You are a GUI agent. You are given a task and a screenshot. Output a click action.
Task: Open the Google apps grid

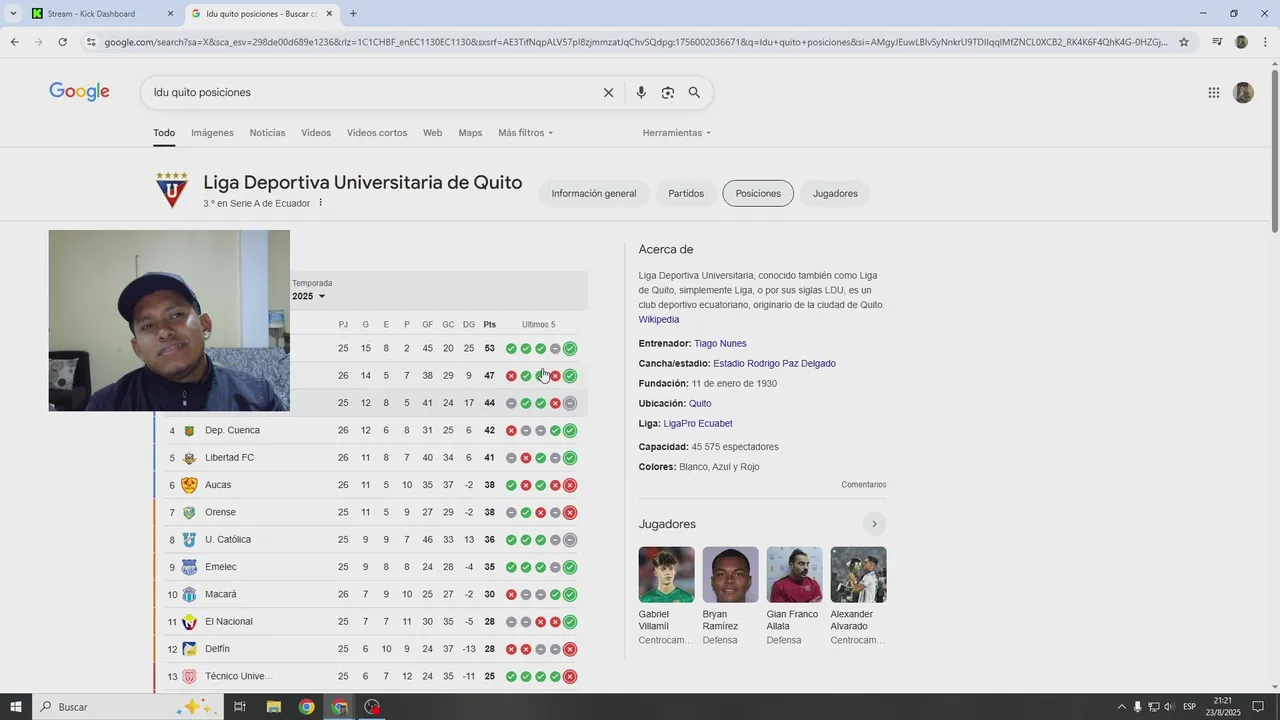(1214, 93)
